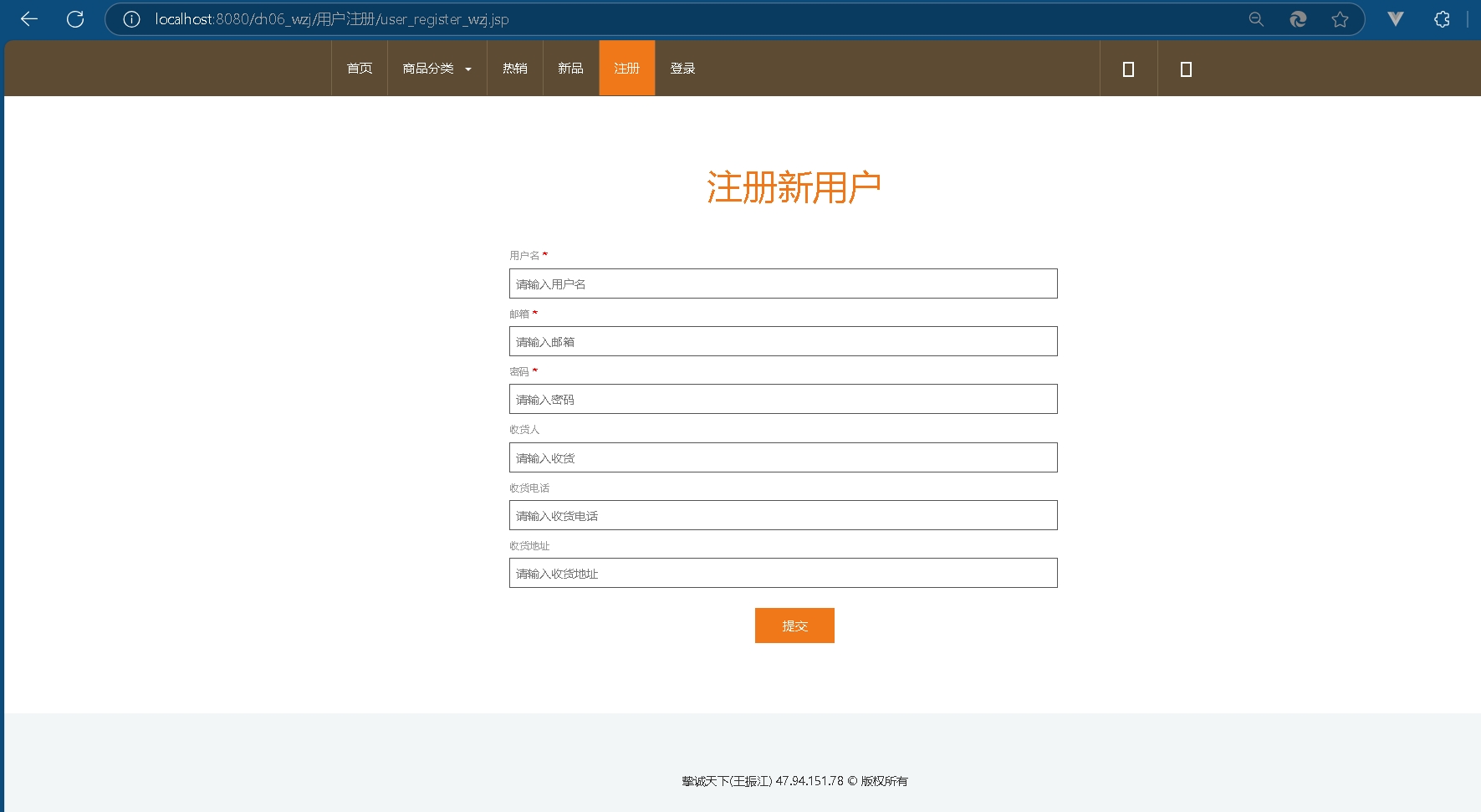This screenshot has width=1481, height=812.
Task: Open the site information icon
Action: click(x=131, y=19)
